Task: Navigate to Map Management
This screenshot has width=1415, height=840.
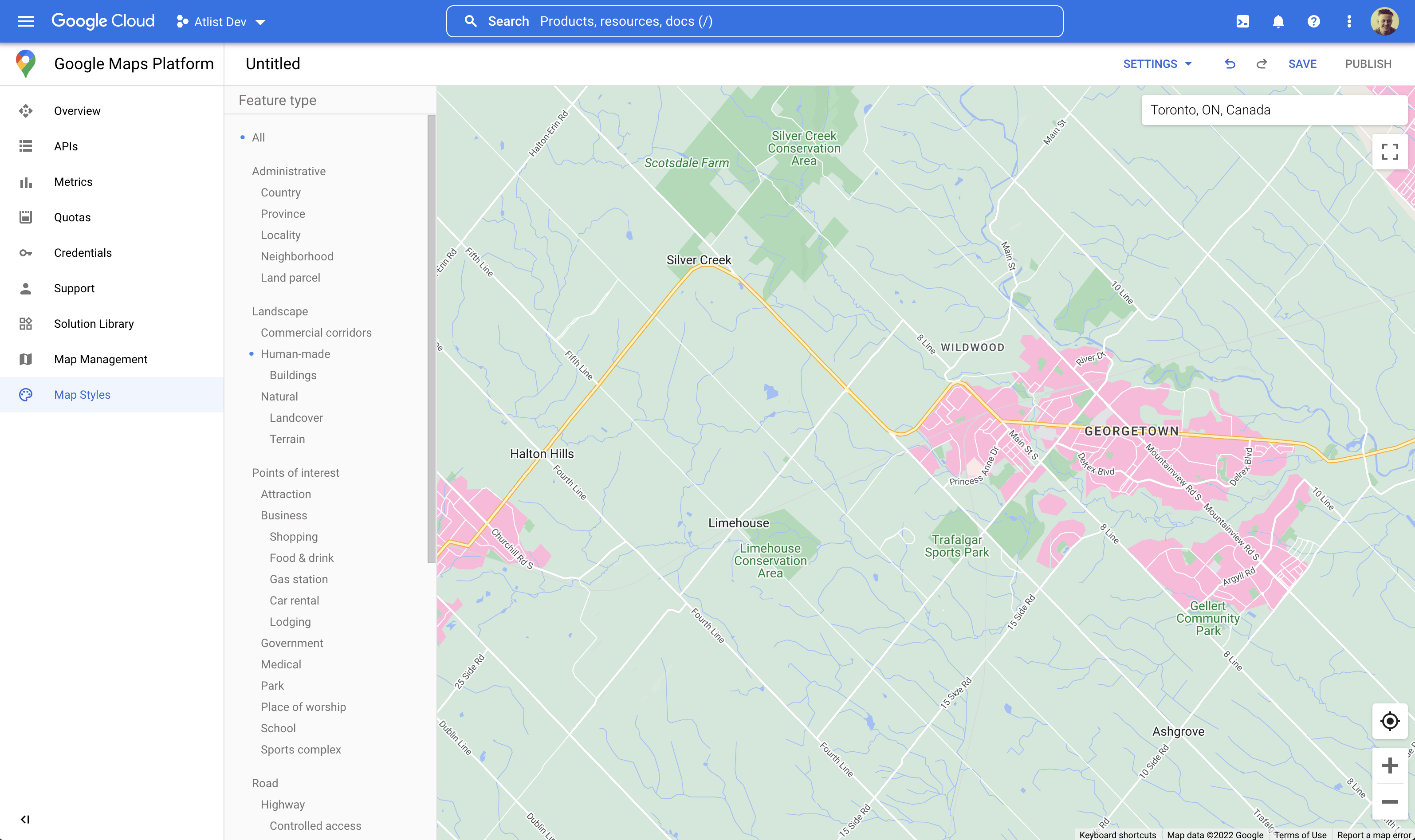Action: coord(100,359)
